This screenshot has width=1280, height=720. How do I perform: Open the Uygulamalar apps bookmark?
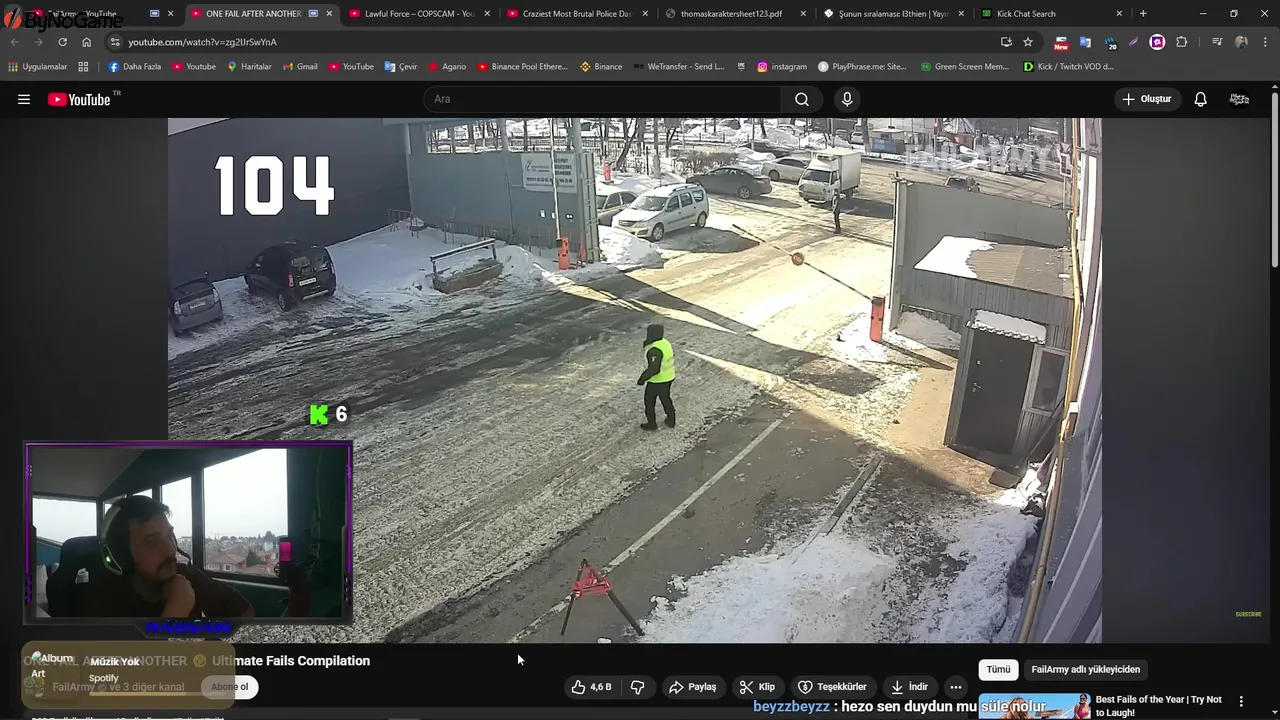pyautogui.click(x=38, y=67)
